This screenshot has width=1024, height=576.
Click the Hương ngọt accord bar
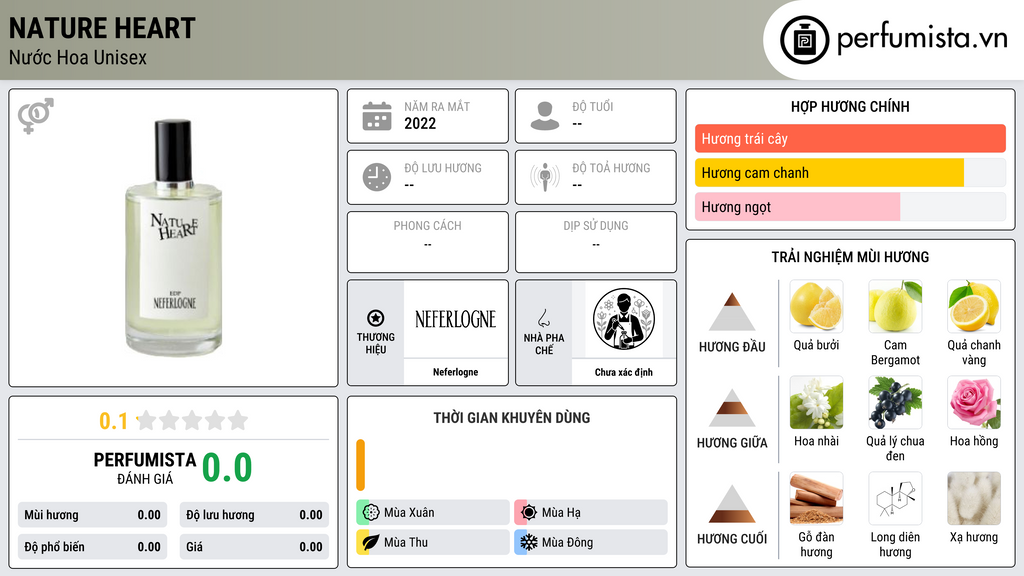point(850,207)
